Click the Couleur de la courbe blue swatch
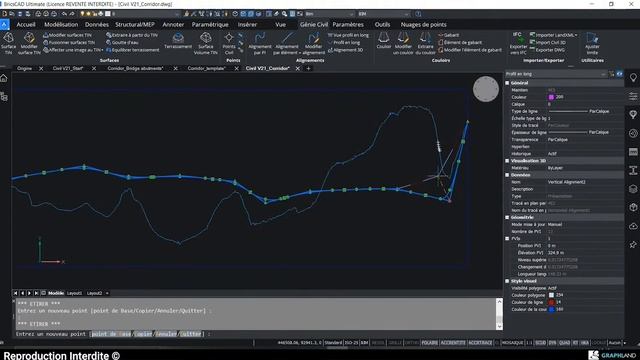640x360 pixels. [x=551, y=309]
